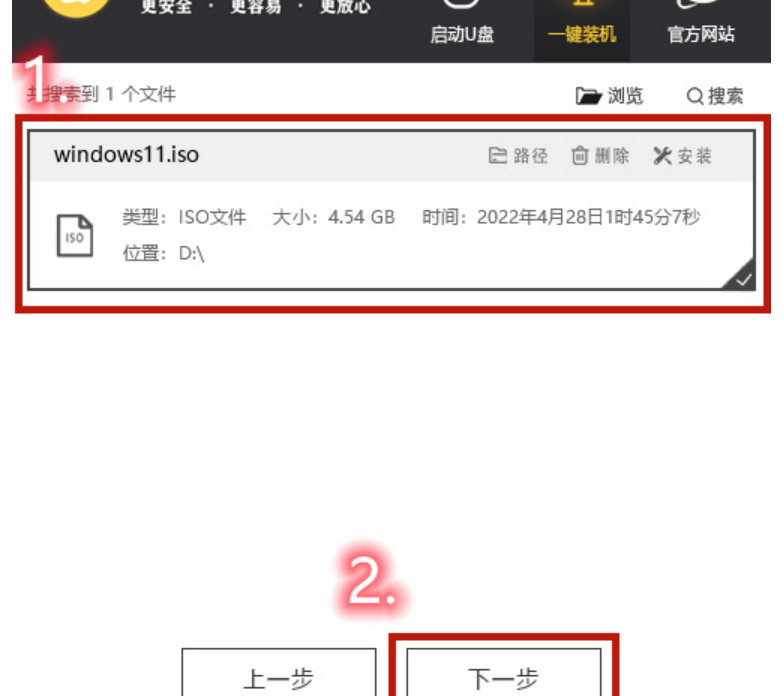Click the 下一步 button
Screen dimensions: 784x696
click(504, 672)
